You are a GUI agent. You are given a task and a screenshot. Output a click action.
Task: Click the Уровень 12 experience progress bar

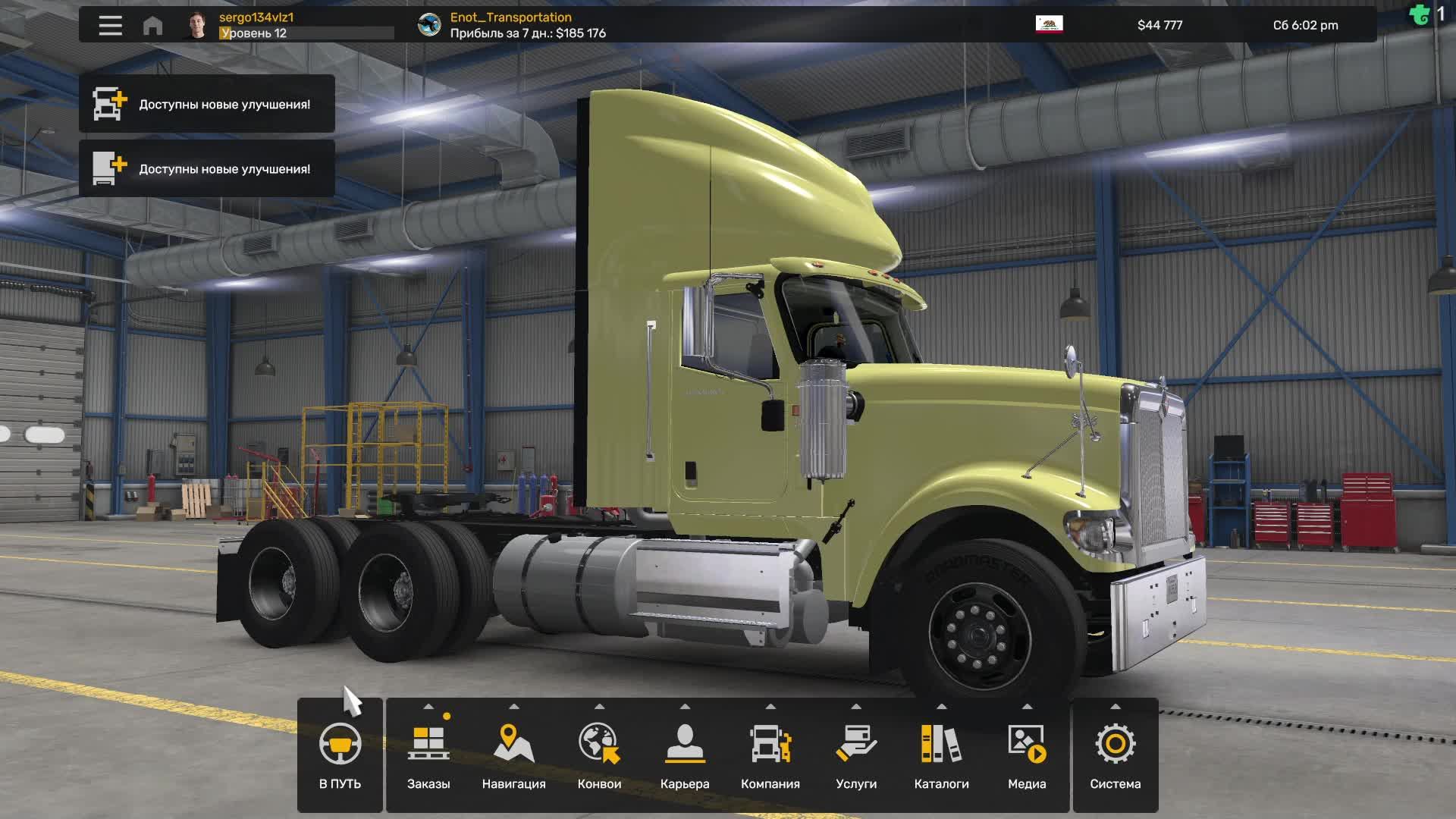303,33
